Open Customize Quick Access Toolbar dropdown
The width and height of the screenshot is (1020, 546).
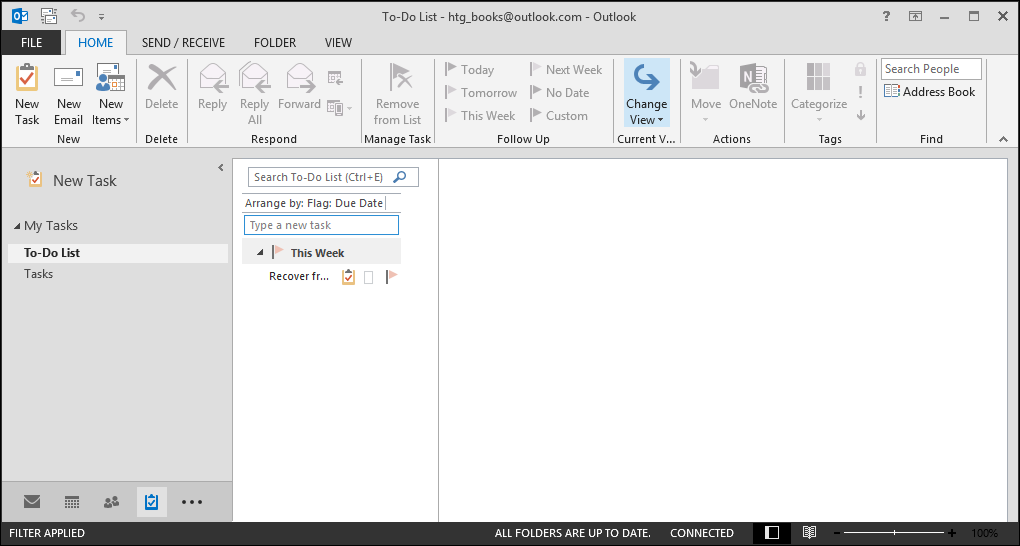point(101,16)
